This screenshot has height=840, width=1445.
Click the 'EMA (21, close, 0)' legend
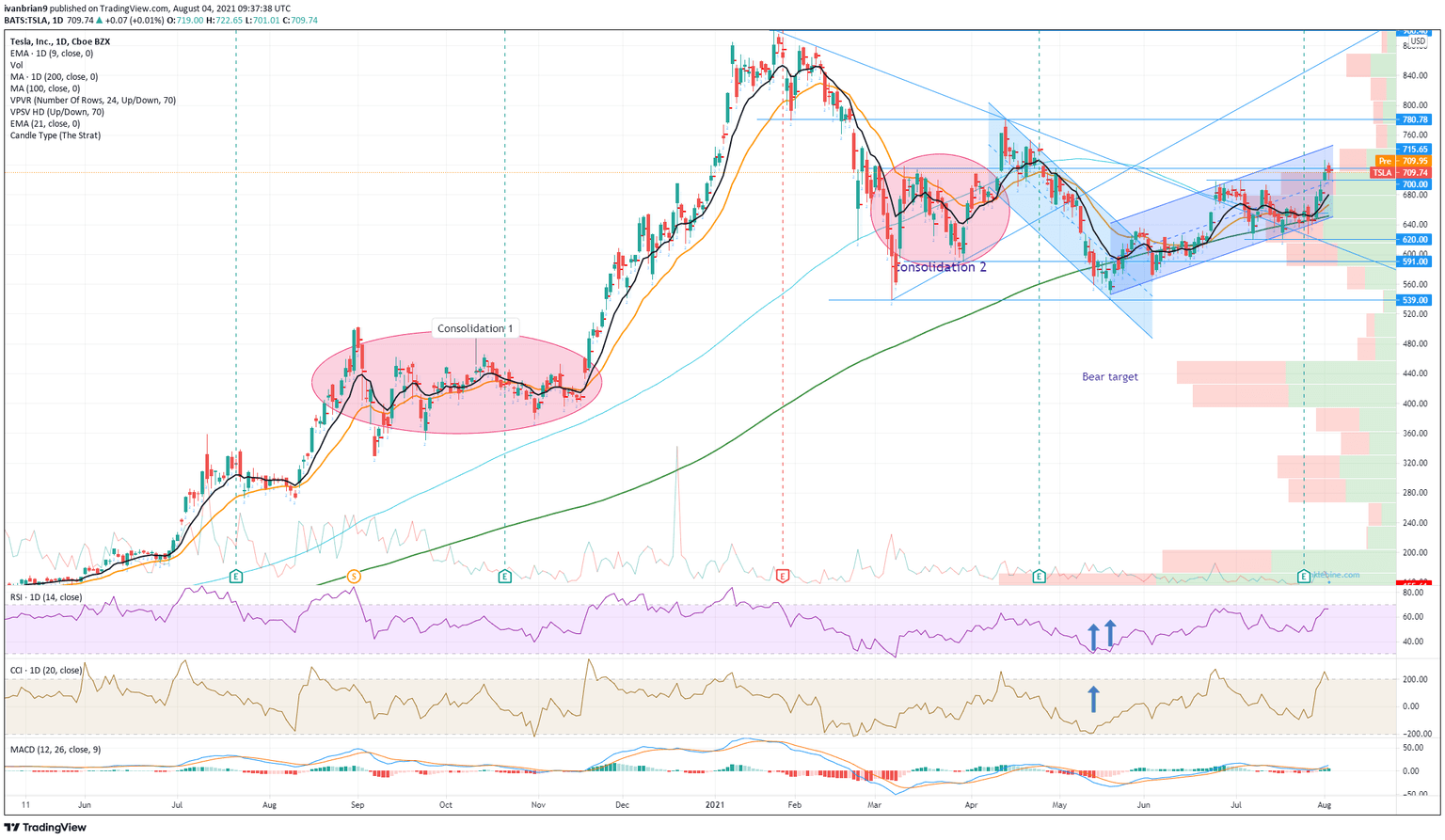click(45, 124)
